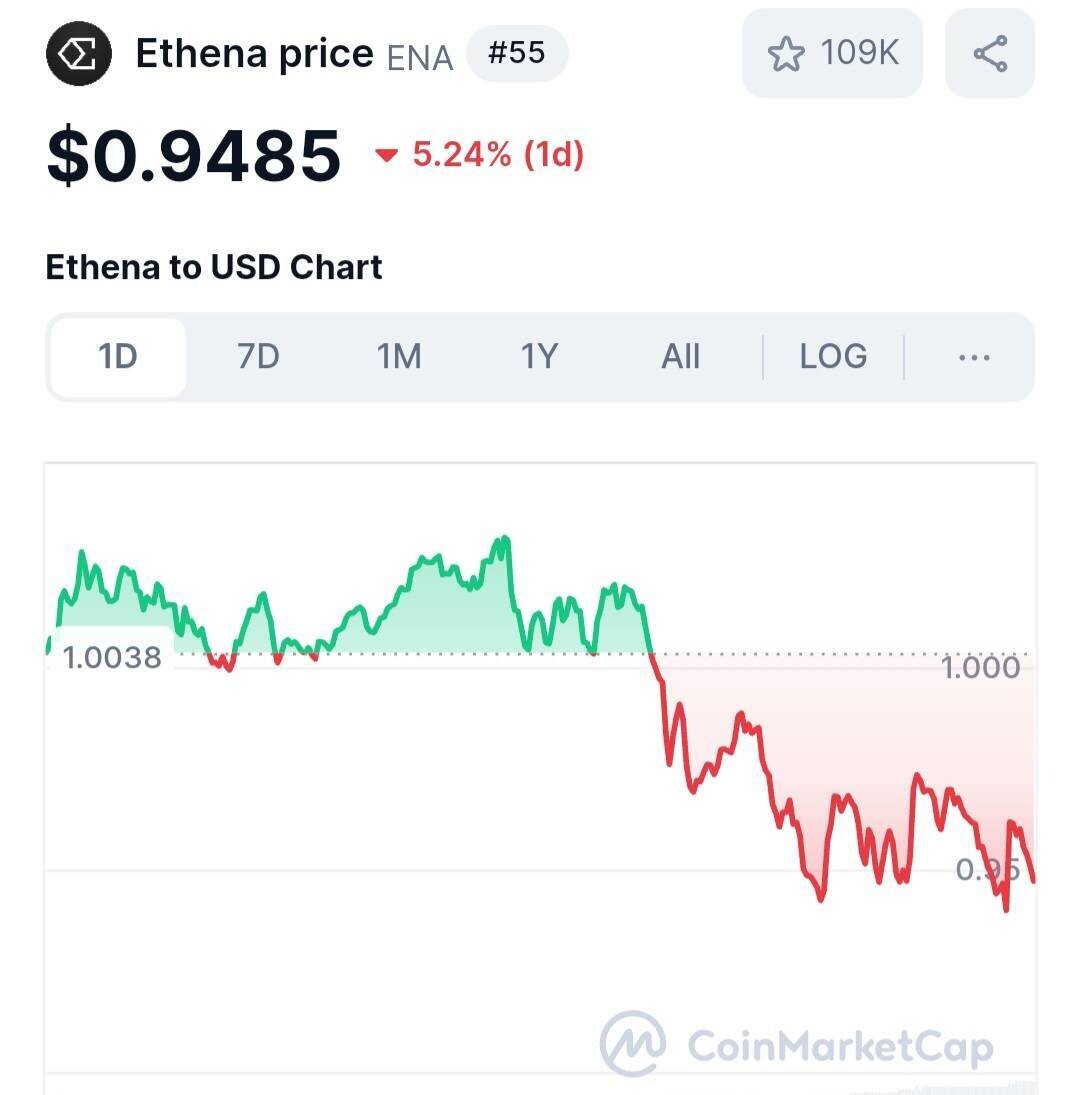Click the 109K watchlist count
1080x1095 pixels.
point(859,53)
